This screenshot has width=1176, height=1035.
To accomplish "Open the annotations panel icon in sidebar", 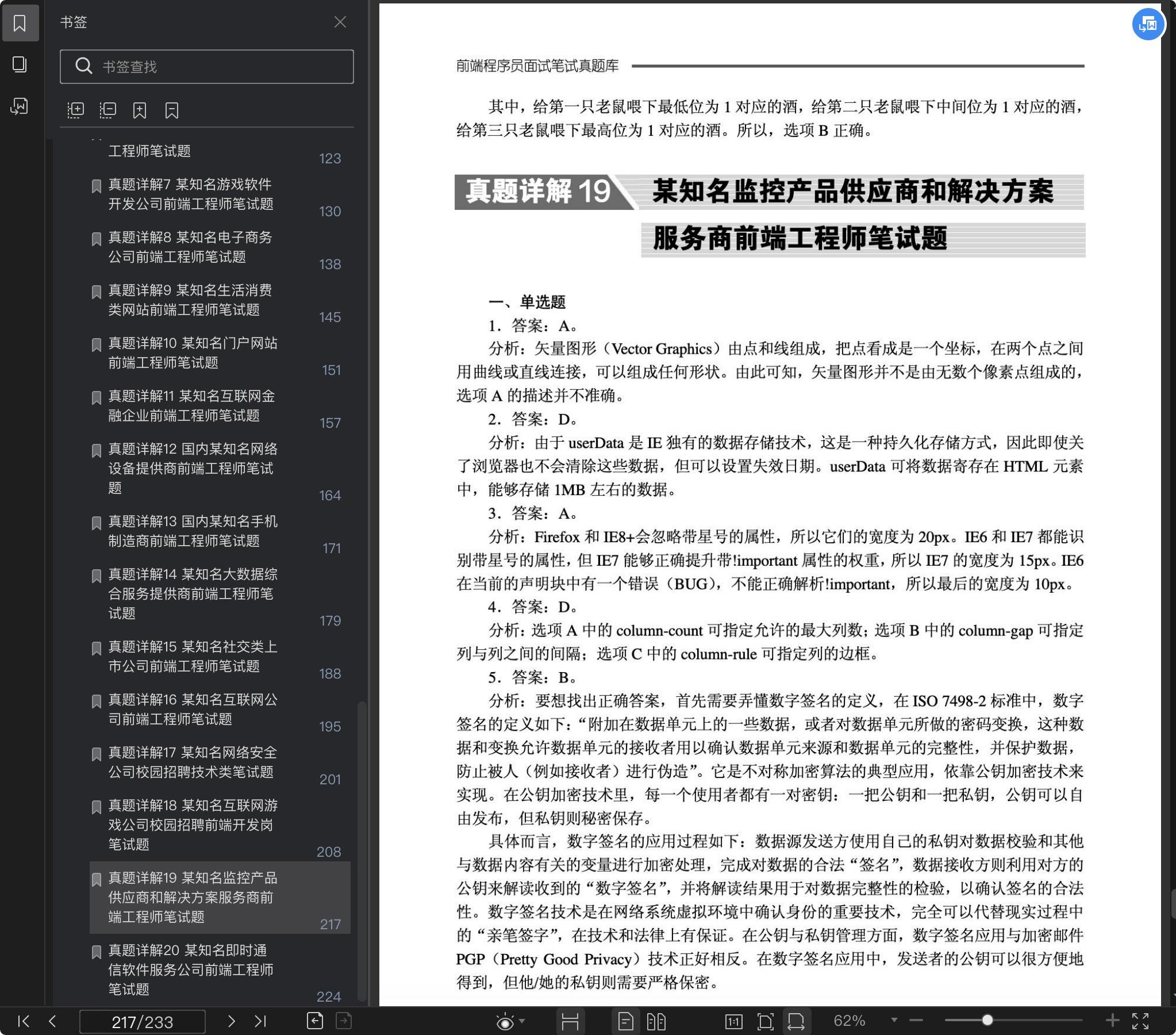I will (x=20, y=106).
